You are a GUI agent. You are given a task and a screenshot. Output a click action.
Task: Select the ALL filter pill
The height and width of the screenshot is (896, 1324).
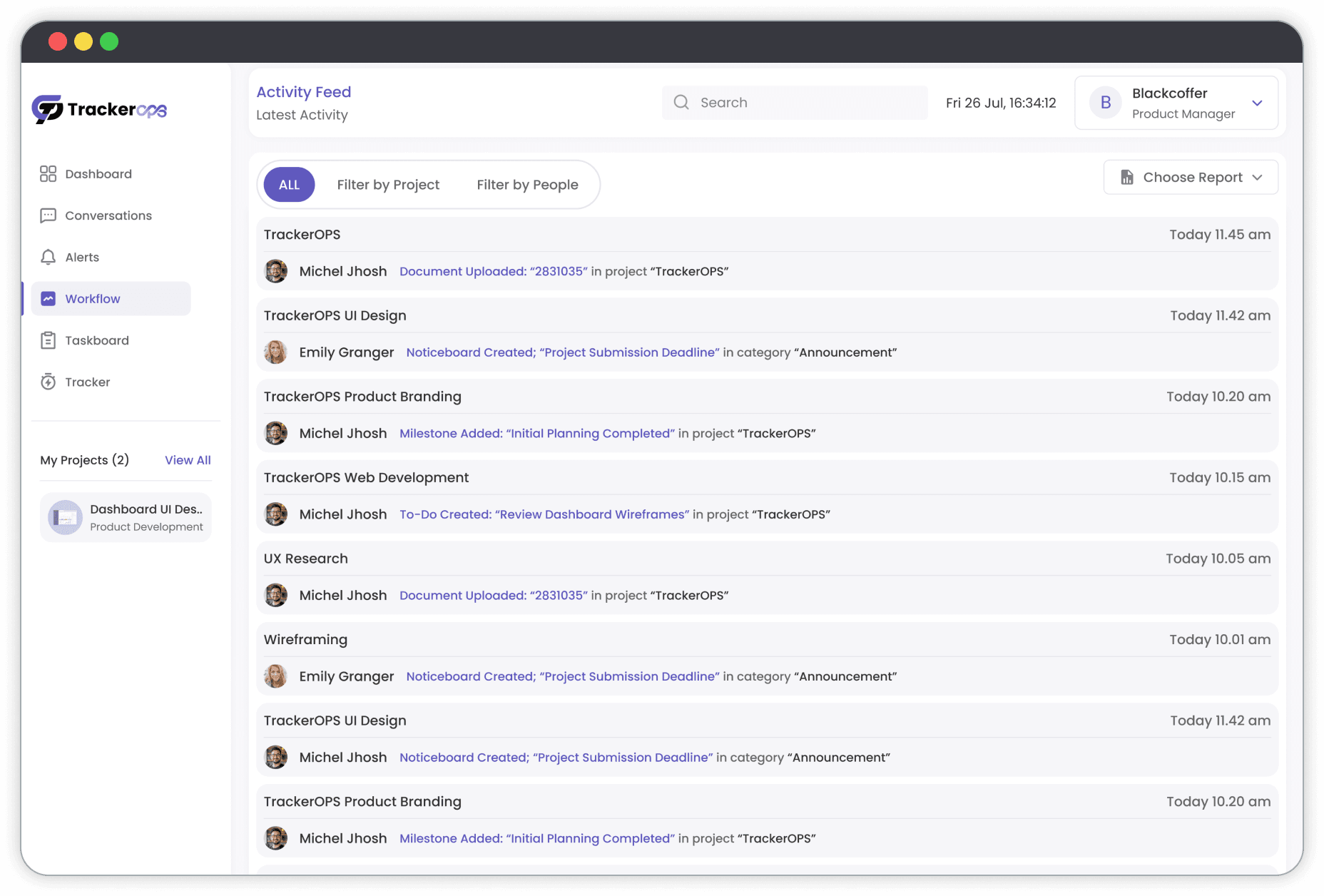point(288,184)
